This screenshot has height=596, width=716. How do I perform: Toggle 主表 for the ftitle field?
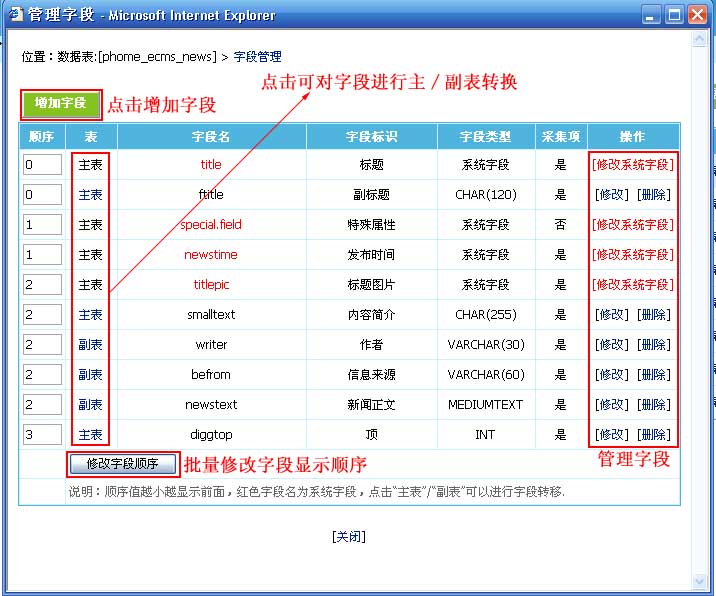click(91, 195)
